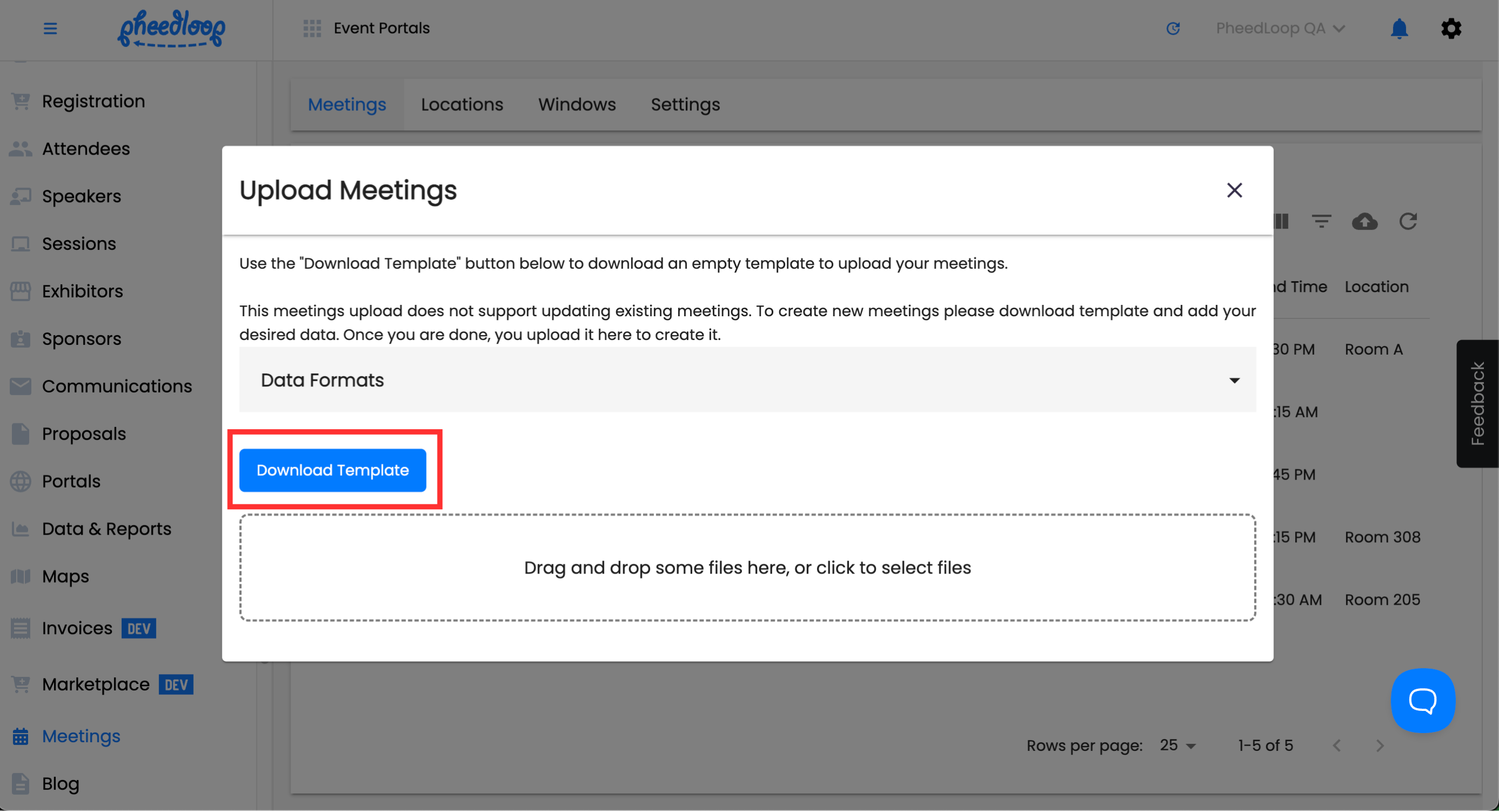Screen dimensions: 1499x812
Task: Click the header sync refresh icon
Action: 1173,29
